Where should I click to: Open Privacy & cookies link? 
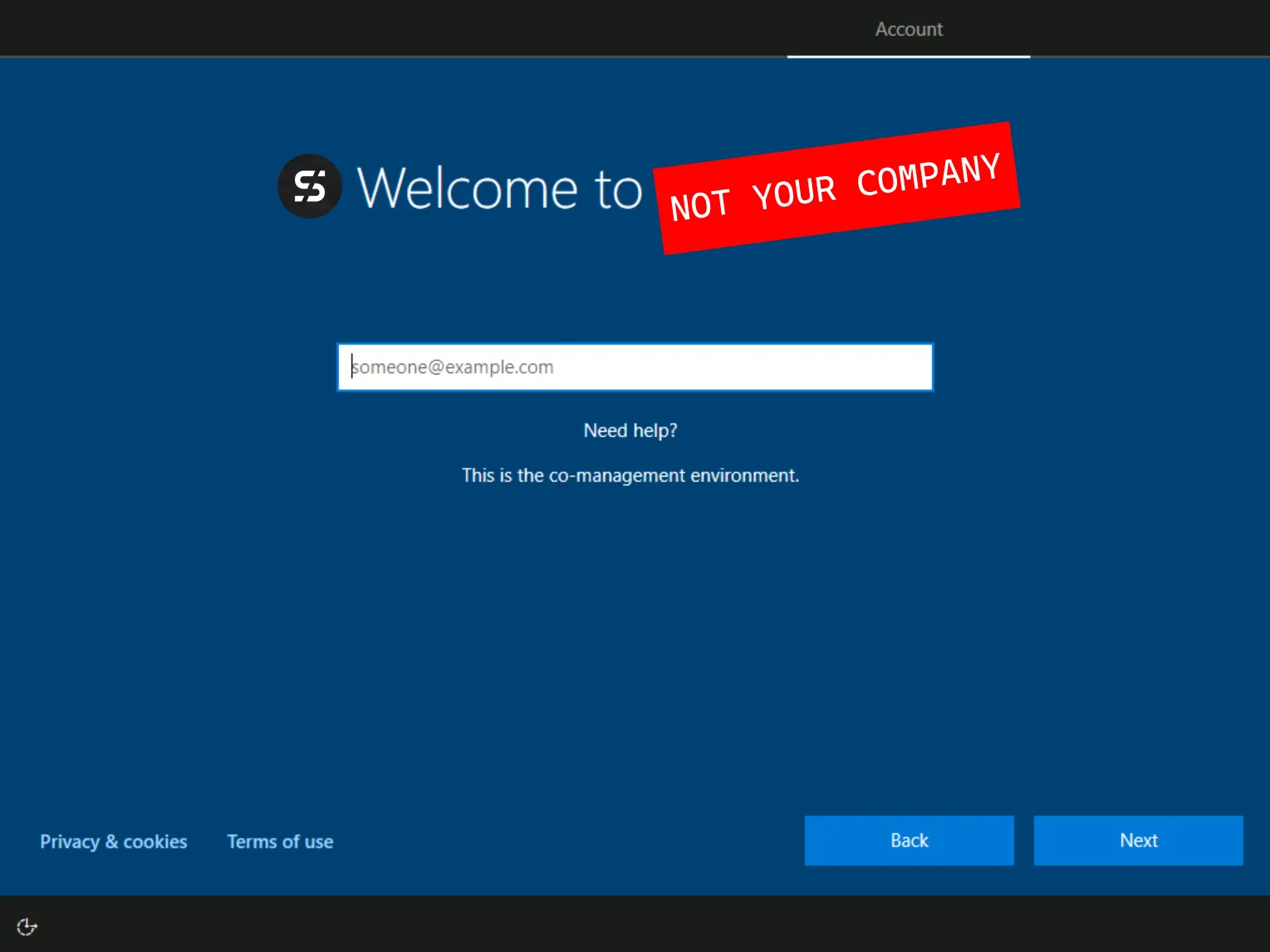(x=114, y=842)
